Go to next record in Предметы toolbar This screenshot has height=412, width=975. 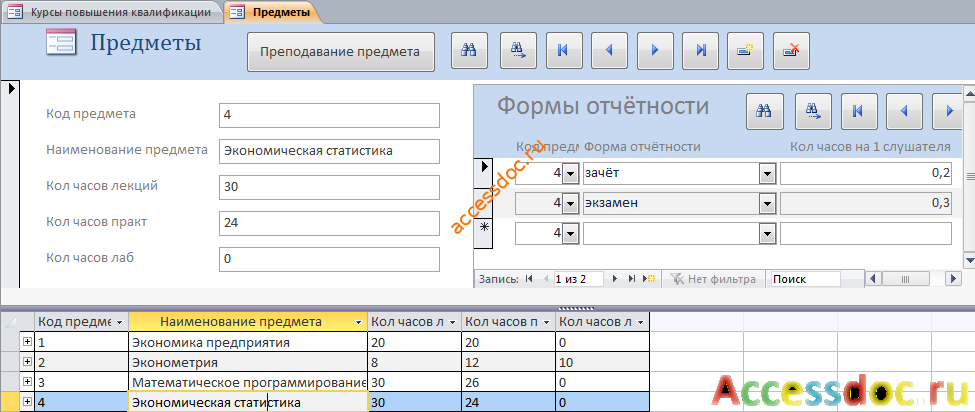[x=655, y=50]
